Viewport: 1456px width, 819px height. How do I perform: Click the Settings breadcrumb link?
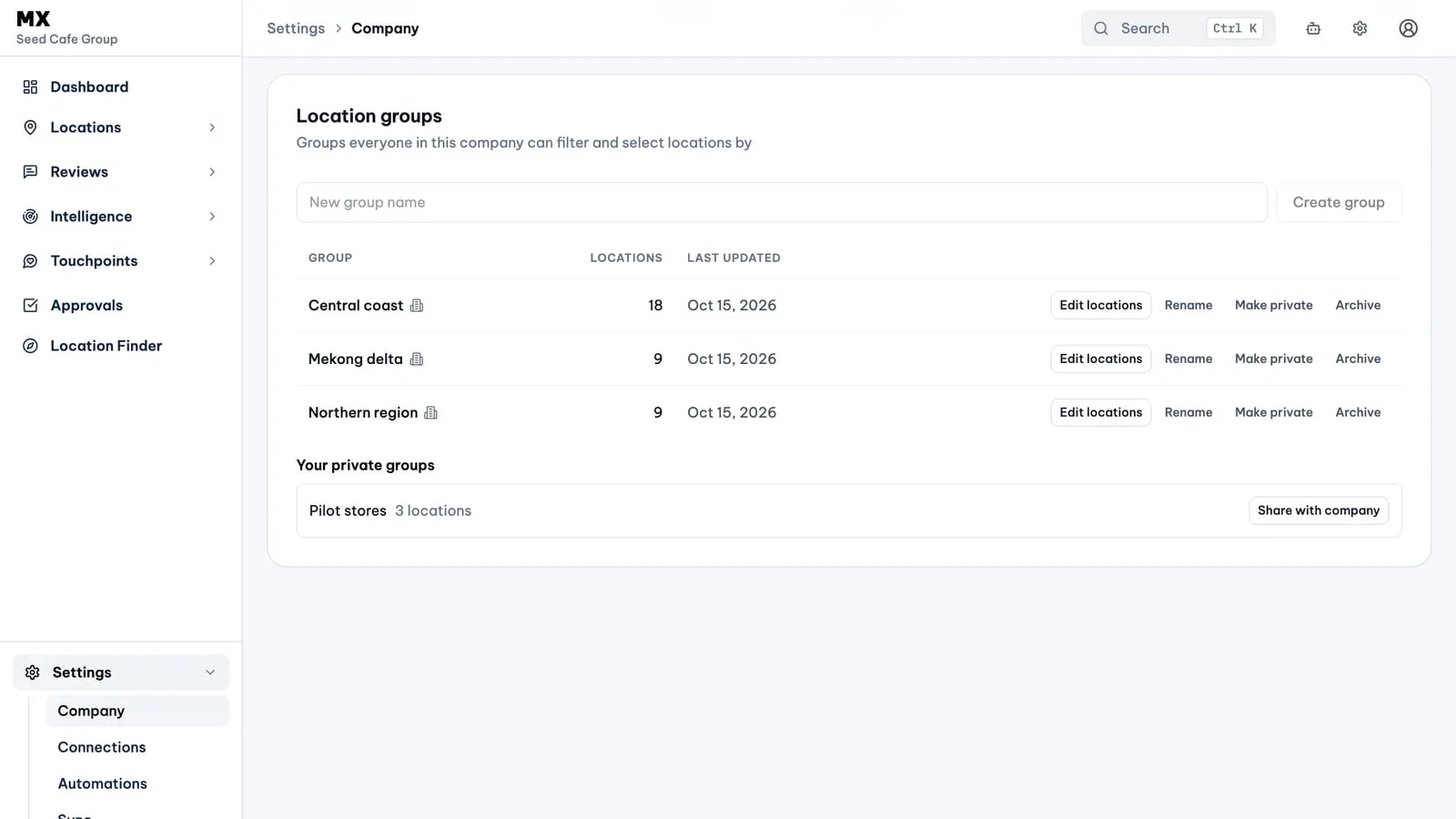click(x=296, y=28)
